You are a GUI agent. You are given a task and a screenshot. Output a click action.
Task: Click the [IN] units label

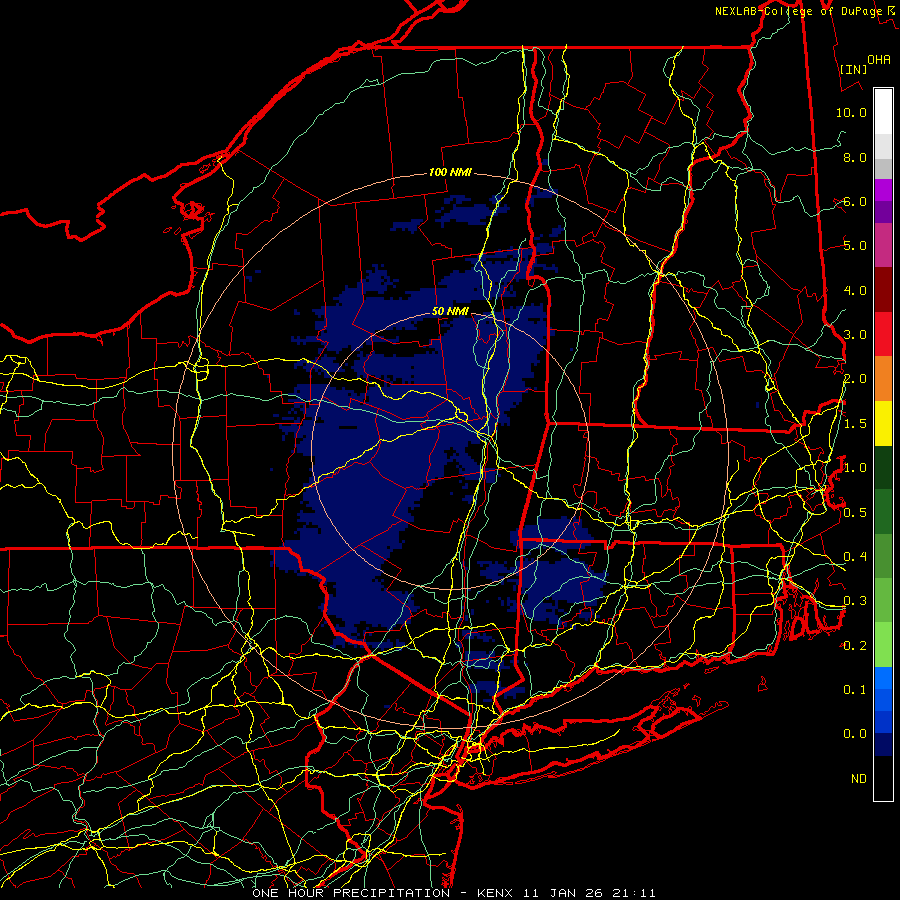click(853, 69)
